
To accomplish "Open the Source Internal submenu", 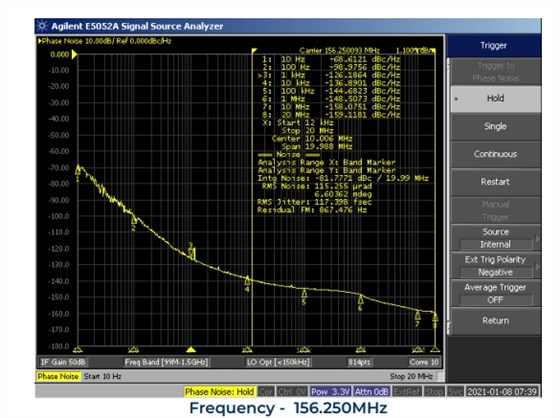I will point(495,238).
